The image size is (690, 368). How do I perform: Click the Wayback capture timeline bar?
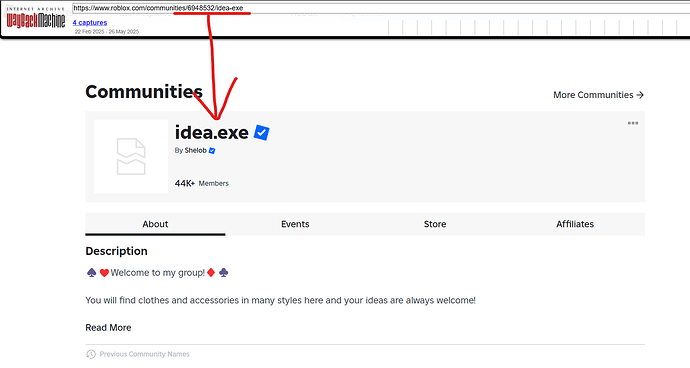(539, 27)
